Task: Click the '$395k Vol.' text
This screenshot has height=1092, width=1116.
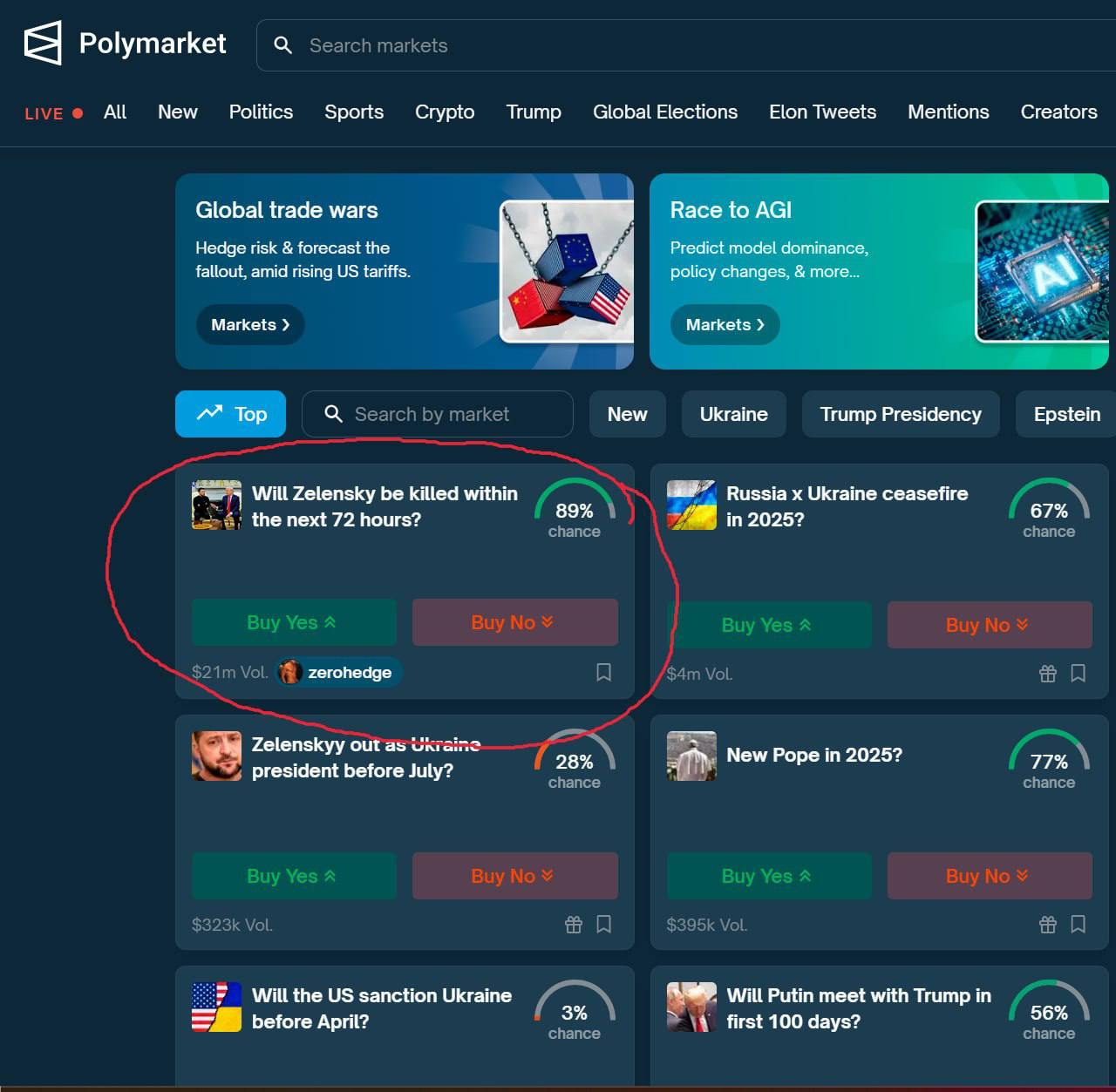Action: tap(707, 925)
